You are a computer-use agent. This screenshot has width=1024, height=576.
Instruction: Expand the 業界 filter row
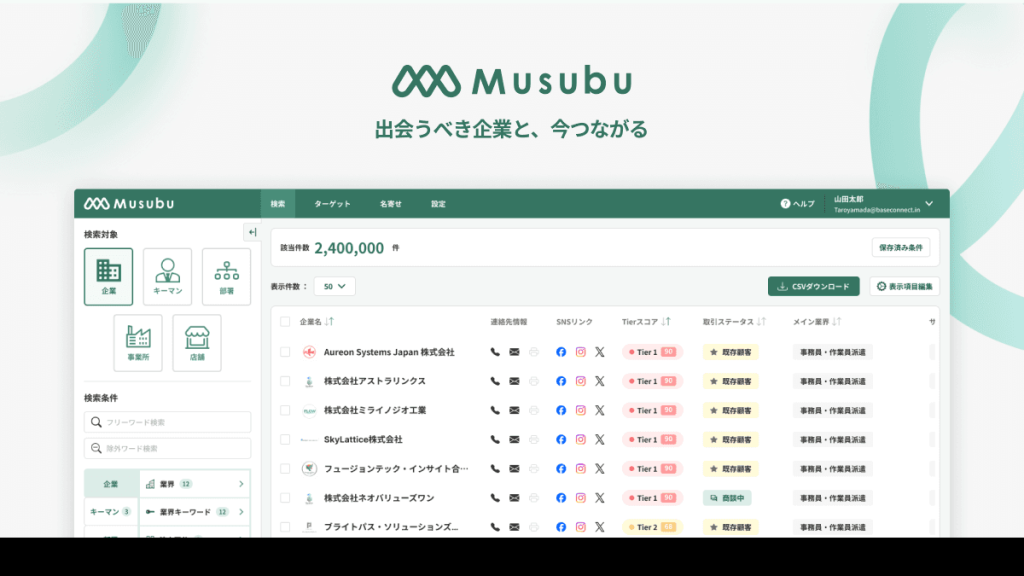coord(195,484)
